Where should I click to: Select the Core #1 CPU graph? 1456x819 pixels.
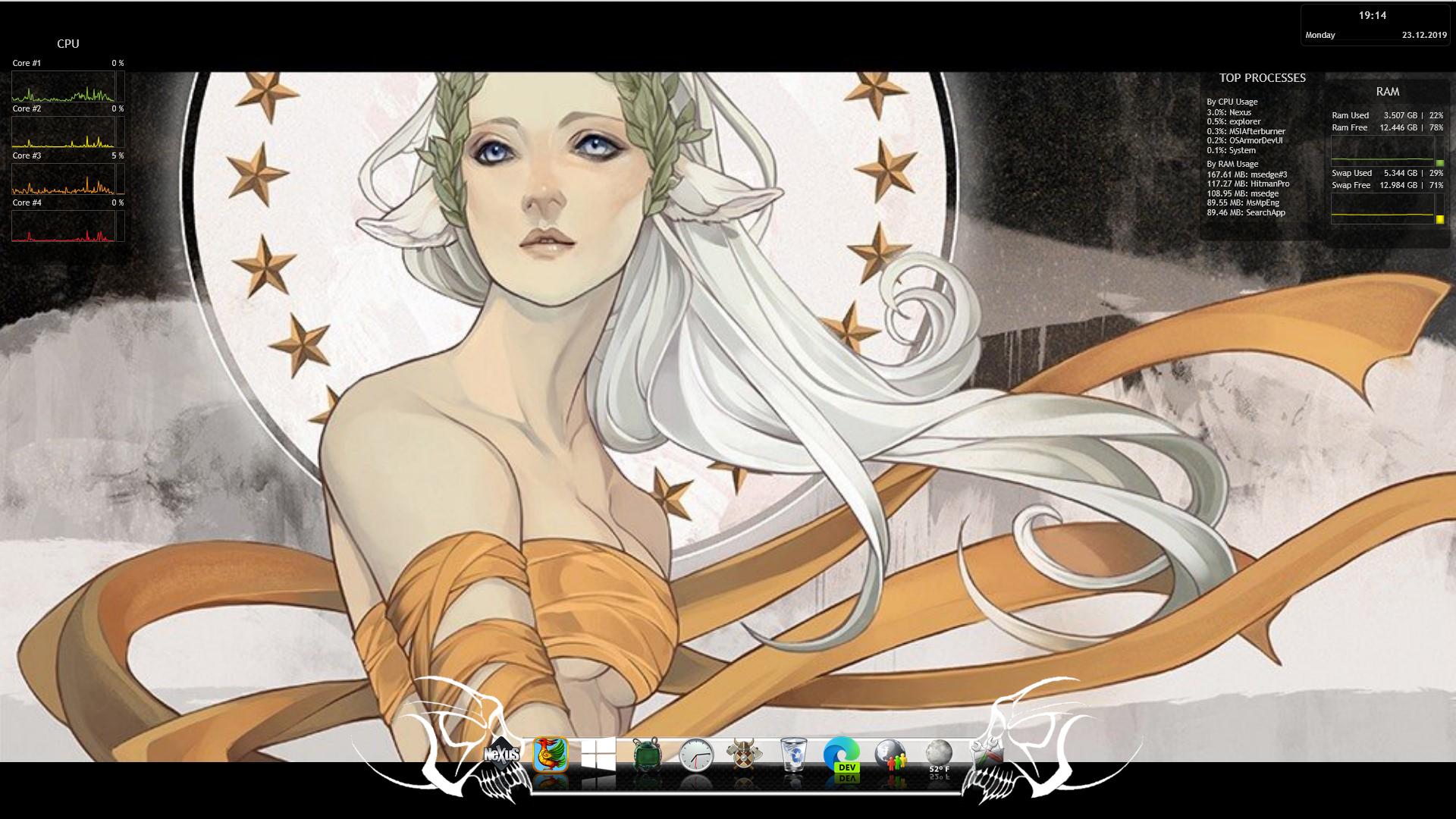pos(63,86)
